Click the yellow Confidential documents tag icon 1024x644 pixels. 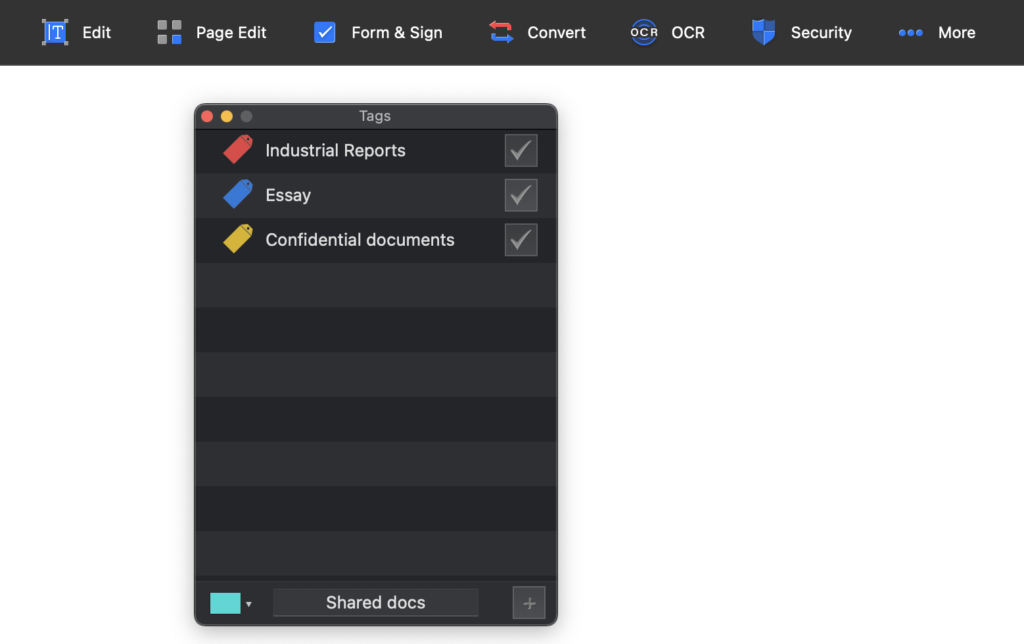pyautogui.click(x=238, y=238)
